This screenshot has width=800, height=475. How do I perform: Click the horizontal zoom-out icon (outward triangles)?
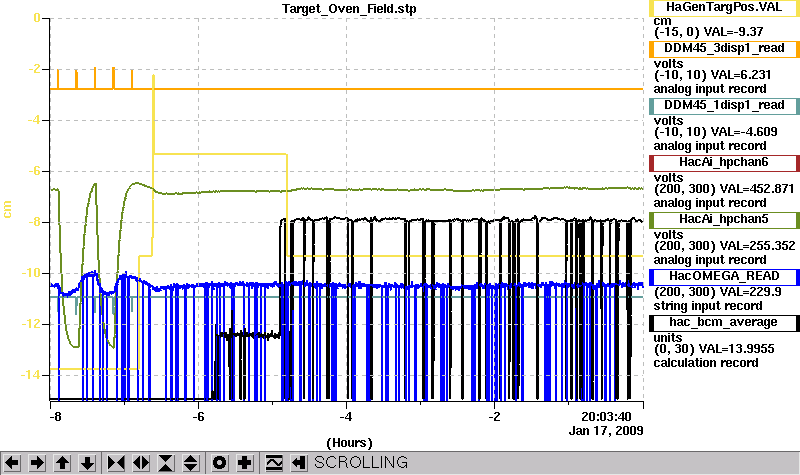coord(141,463)
